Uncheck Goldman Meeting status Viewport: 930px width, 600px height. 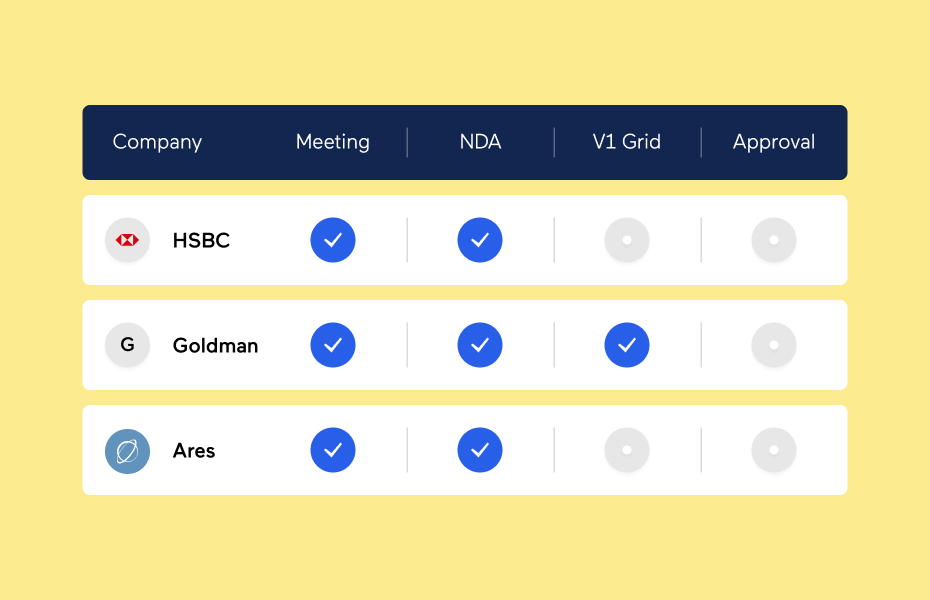[x=333, y=345]
